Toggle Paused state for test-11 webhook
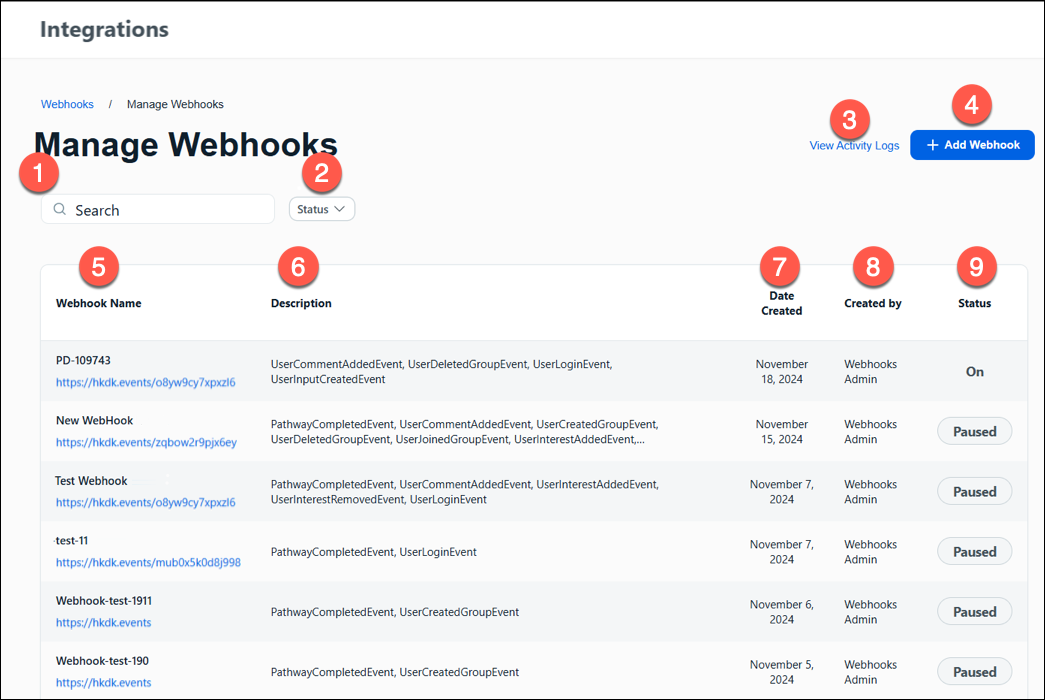This screenshot has width=1045, height=700. click(x=974, y=551)
